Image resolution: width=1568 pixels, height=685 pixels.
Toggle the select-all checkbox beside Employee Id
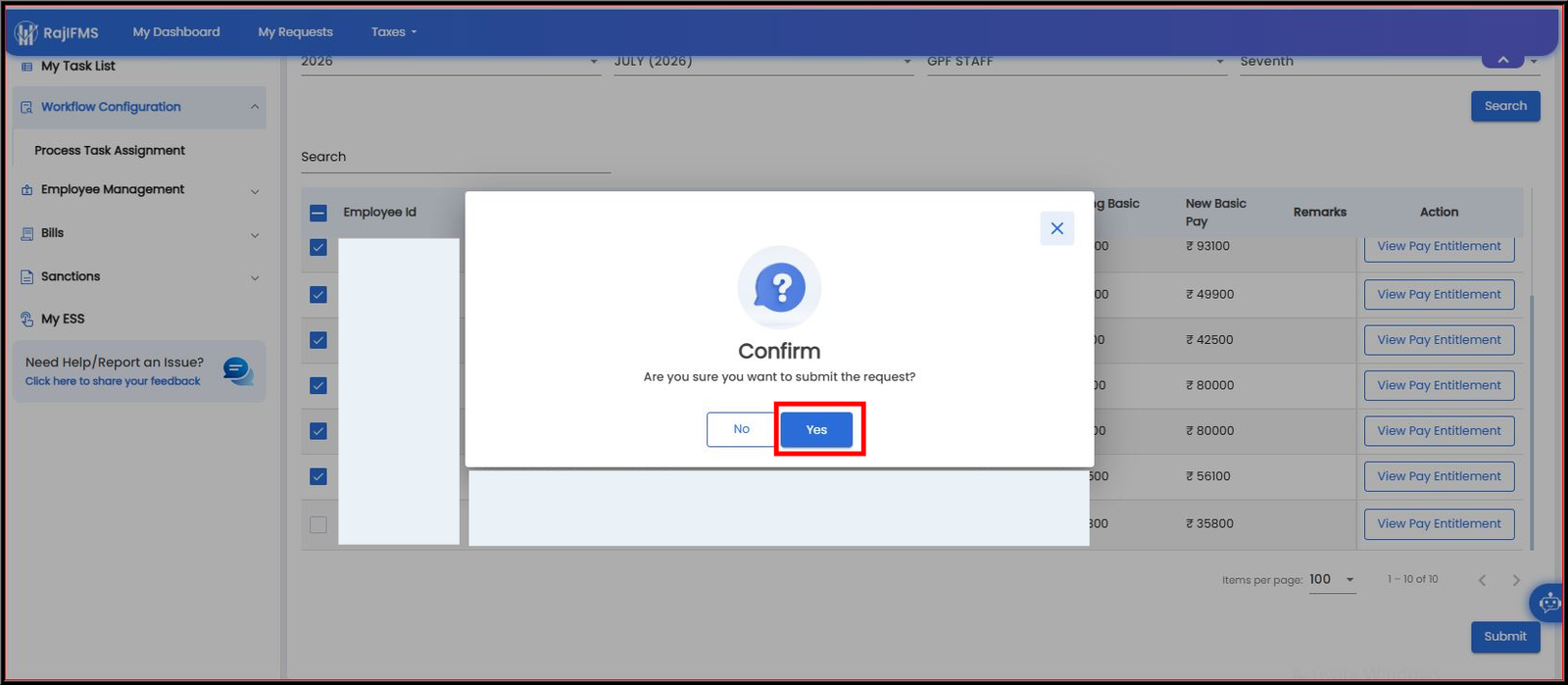tap(318, 213)
